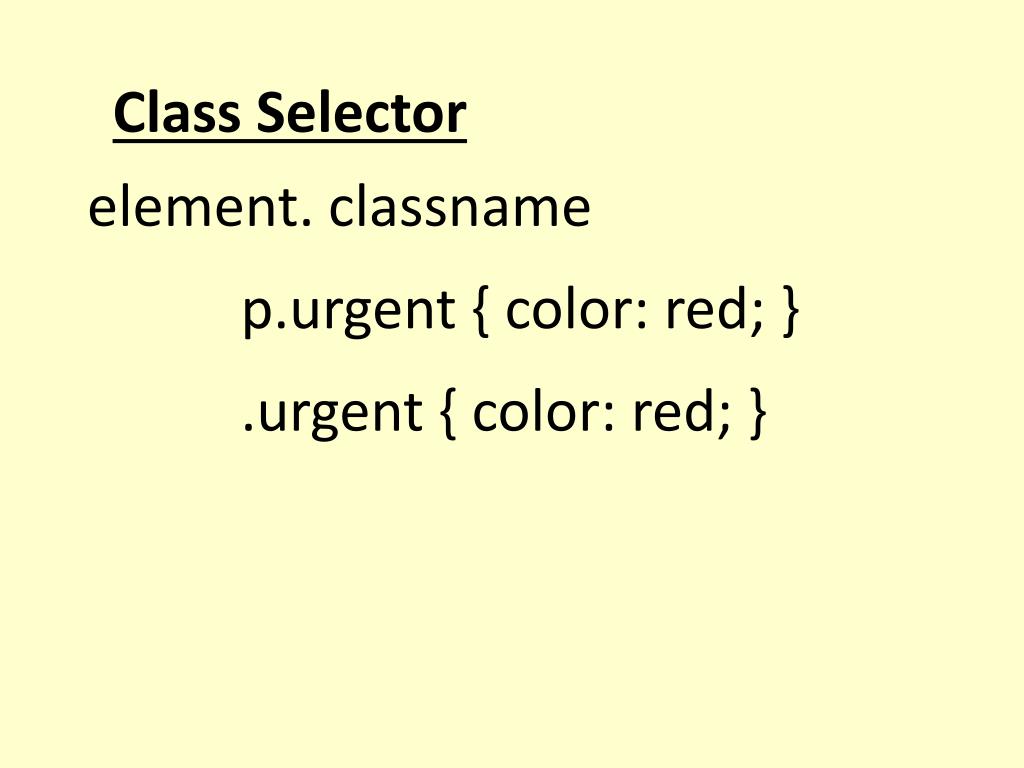The image size is (1024, 768).
Task: Click "red;" in the last .urgent rule
Action: (x=680, y=411)
